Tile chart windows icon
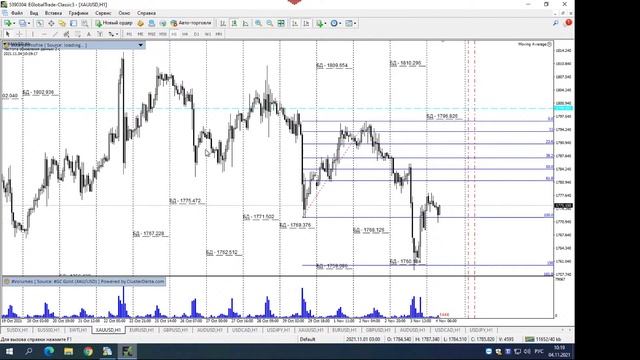 coord(281,23)
